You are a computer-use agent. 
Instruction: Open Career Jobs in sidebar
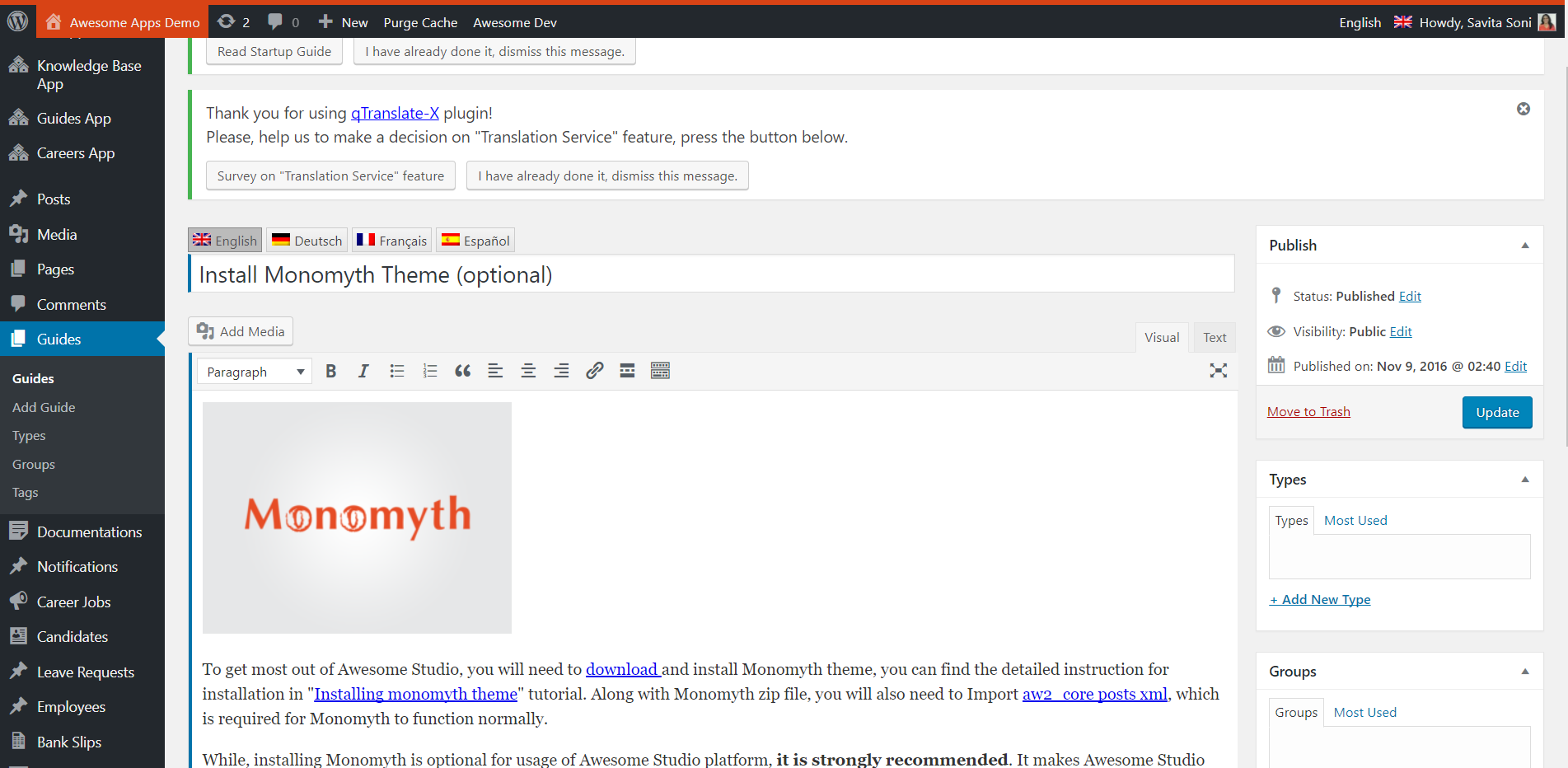tap(82, 602)
